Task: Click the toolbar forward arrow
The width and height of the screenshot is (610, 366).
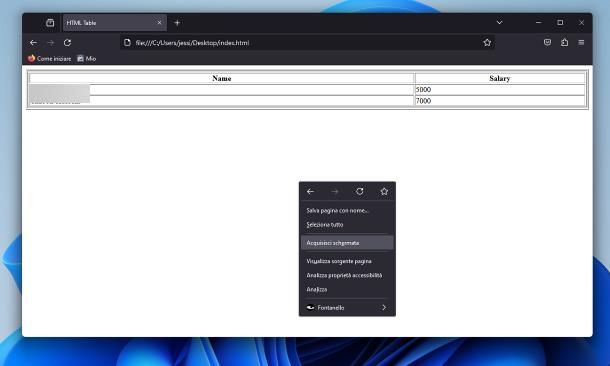Action: click(51, 43)
